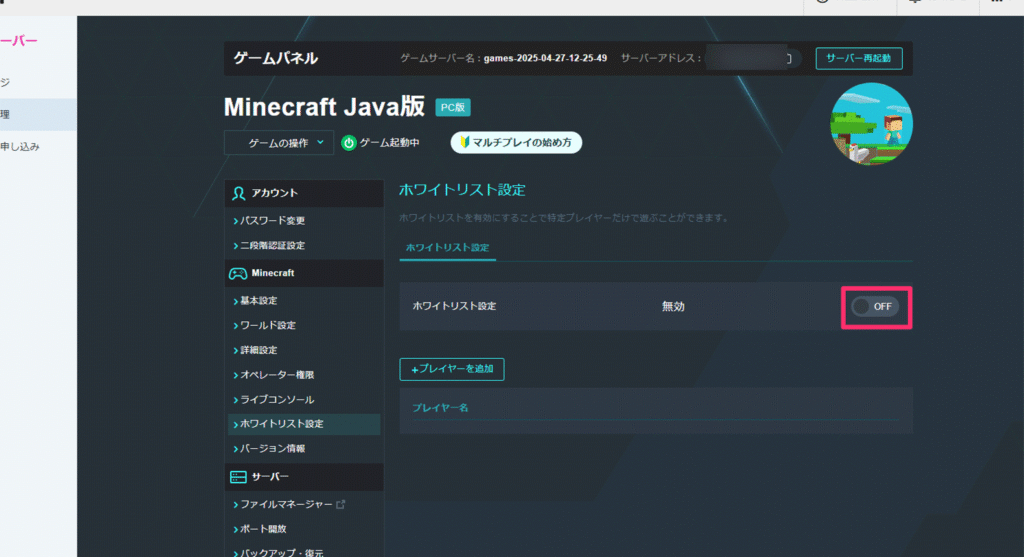Click the Minecraft gamepad icon

point(238,274)
